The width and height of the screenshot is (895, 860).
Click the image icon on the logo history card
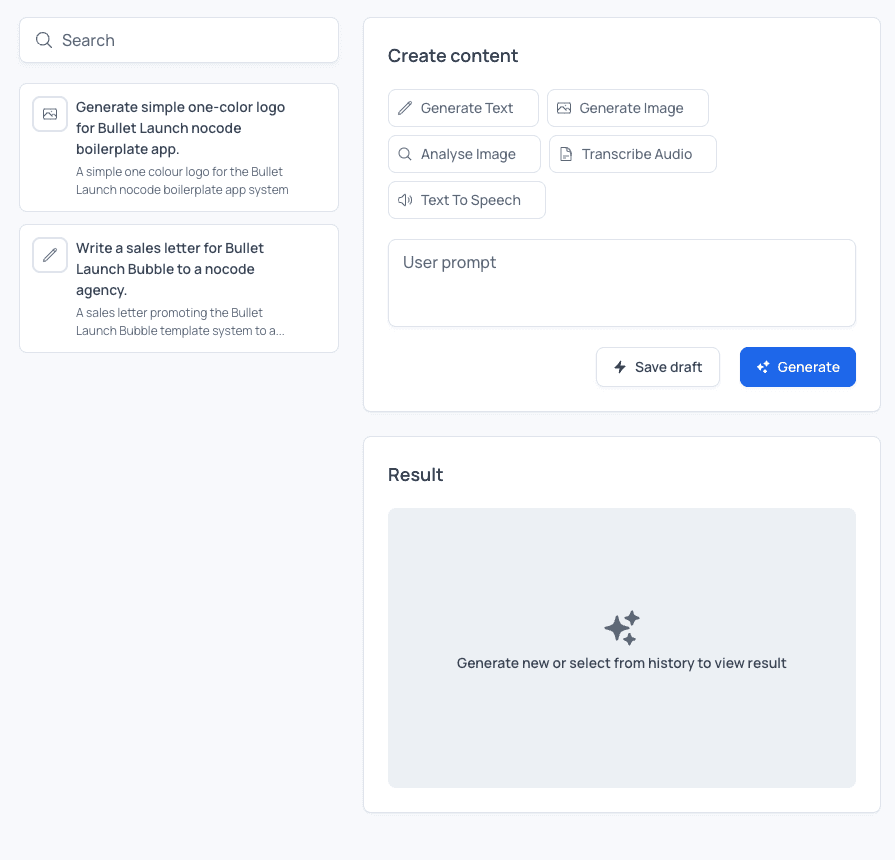[50, 114]
